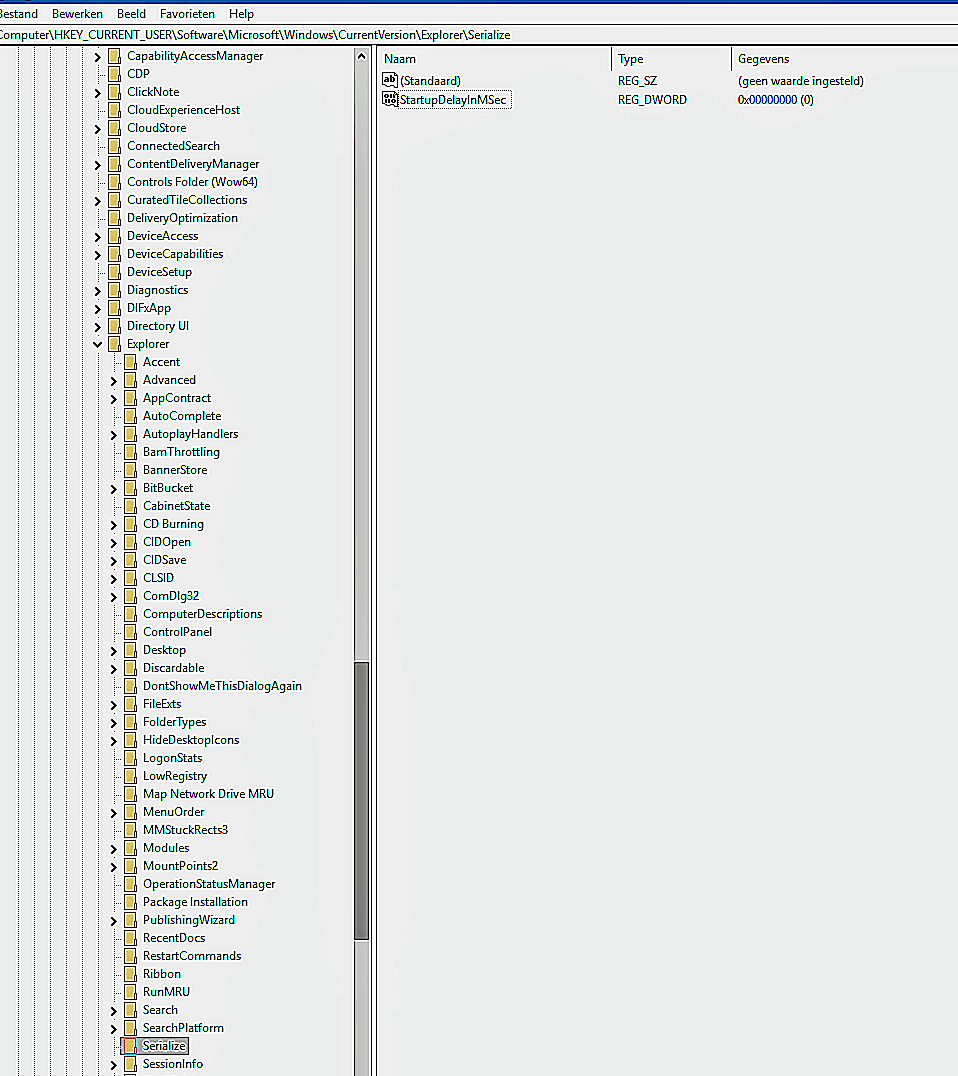Click the folder icon next to Modules
This screenshot has height=1076, width=958.
point(130,848)
